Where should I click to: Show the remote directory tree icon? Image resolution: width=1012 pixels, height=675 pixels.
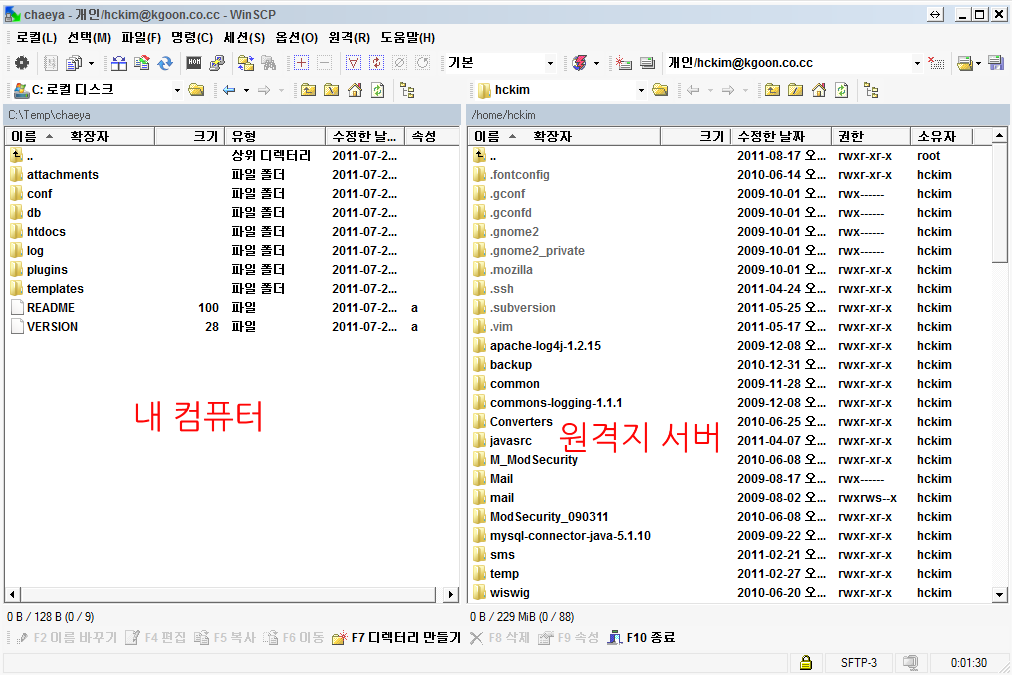coord(871,90)
